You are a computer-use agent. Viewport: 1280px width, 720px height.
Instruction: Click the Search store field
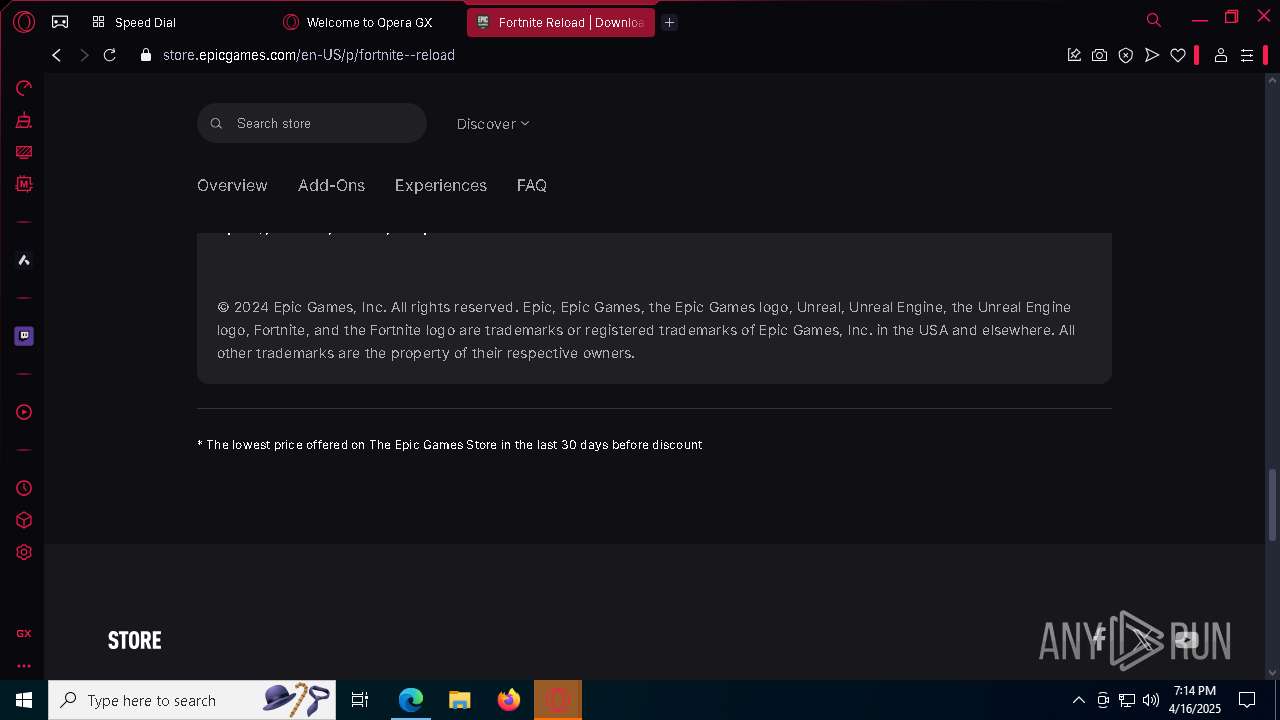[x=312, y=123]
